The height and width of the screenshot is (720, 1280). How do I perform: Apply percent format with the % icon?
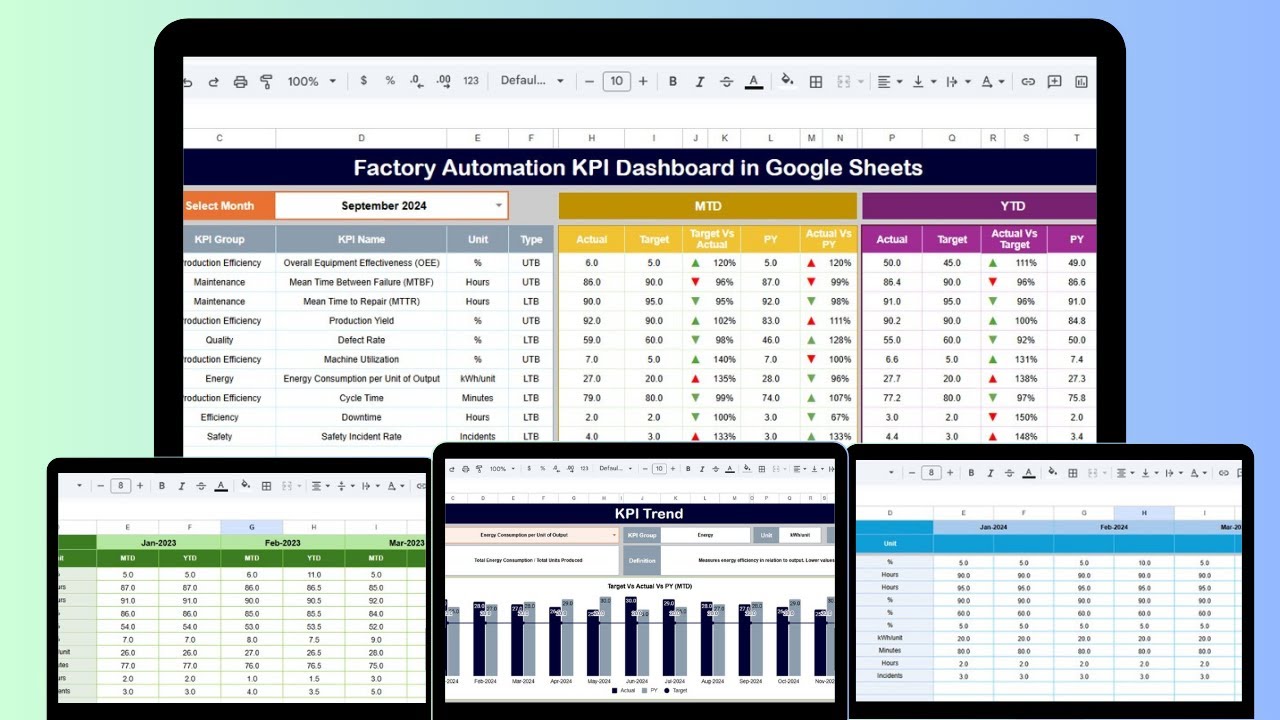point(390,81)
